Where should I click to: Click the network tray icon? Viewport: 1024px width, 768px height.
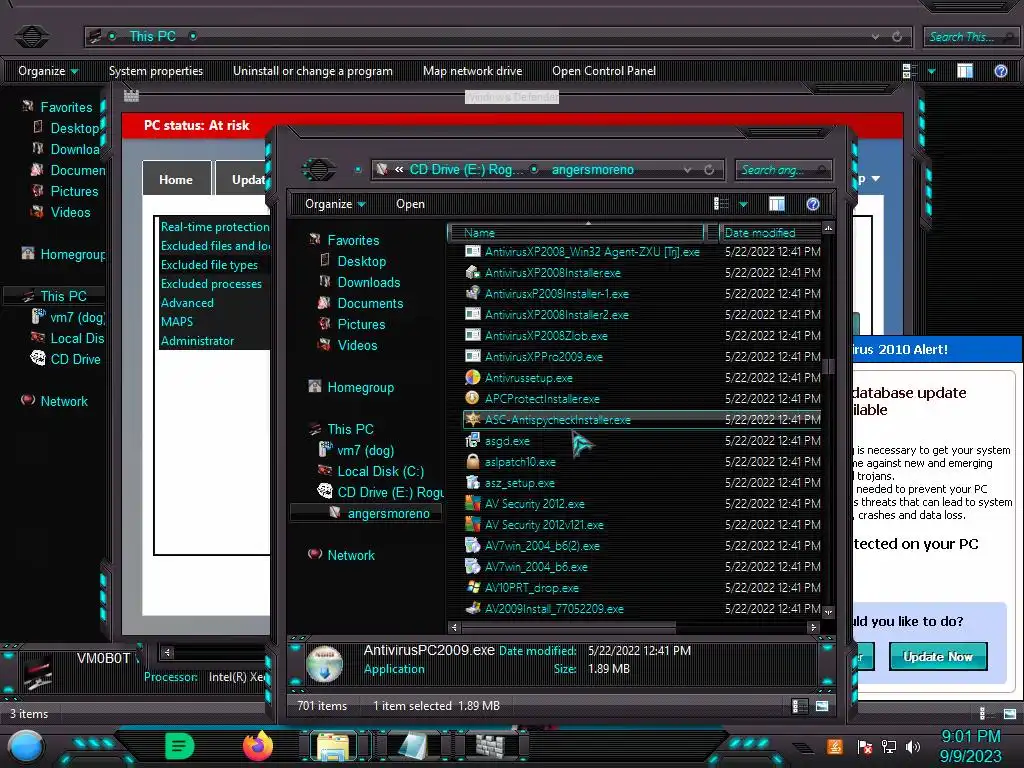889,746
